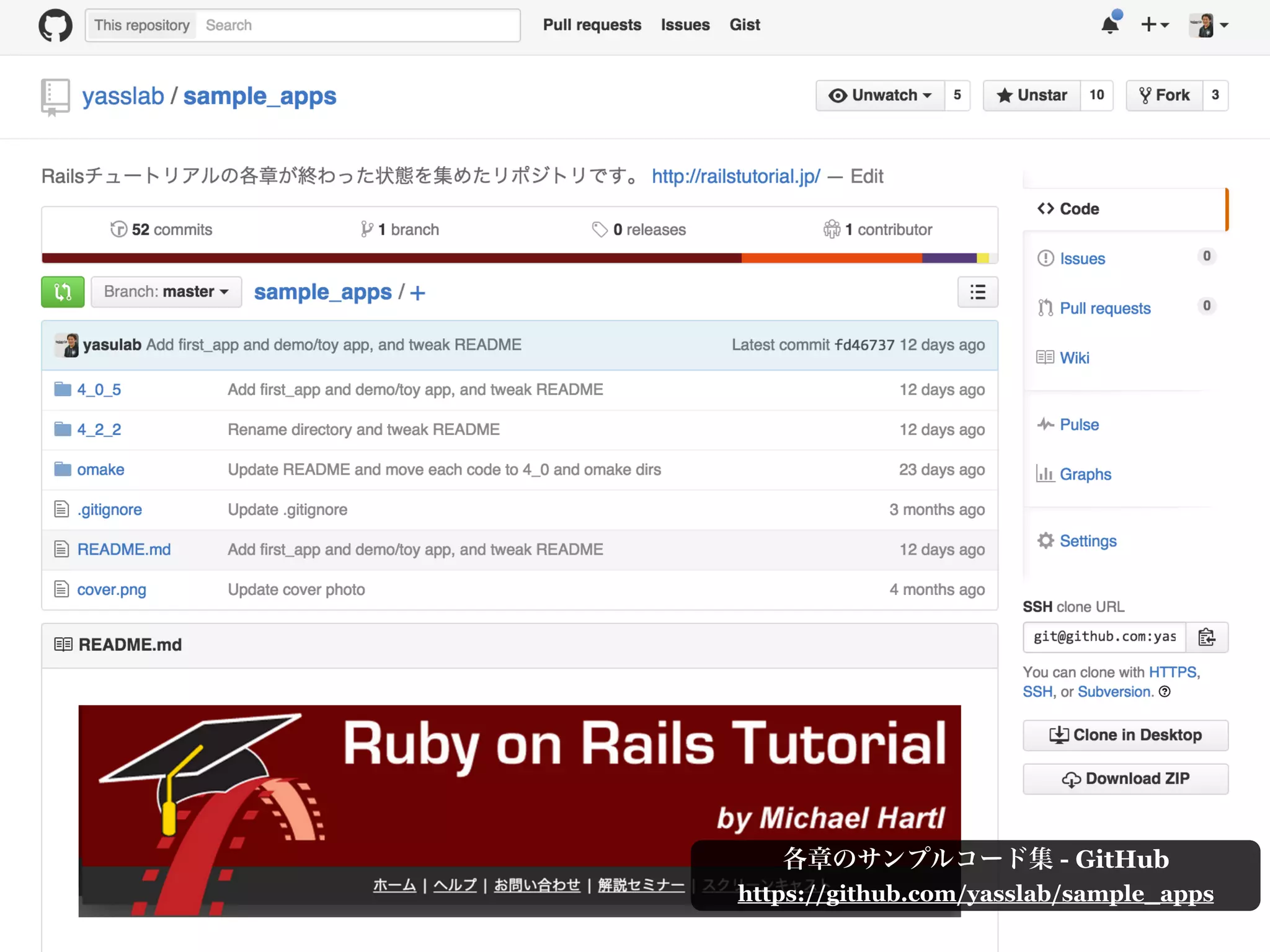Open the 1 branch list

[399, 230]
